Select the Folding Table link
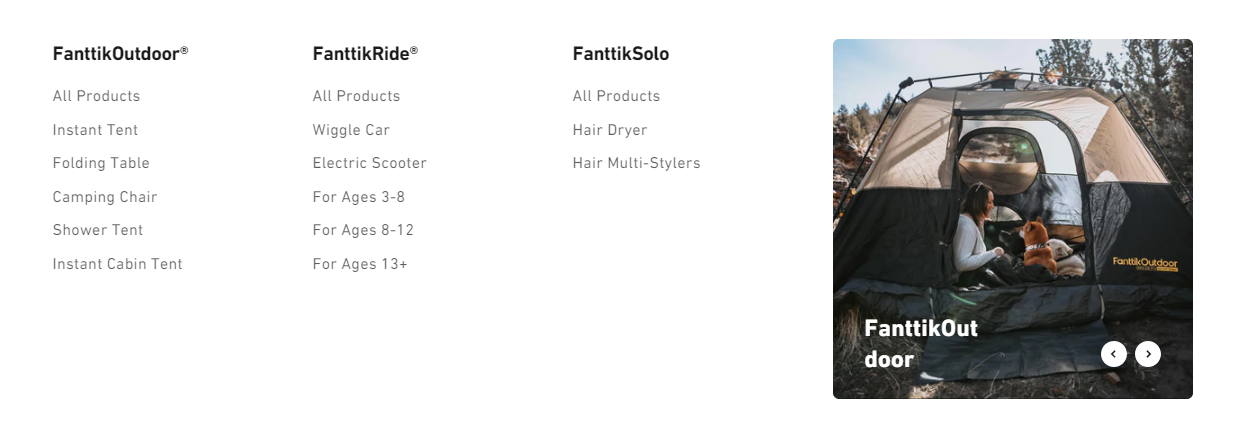 (x=101, y=163)
